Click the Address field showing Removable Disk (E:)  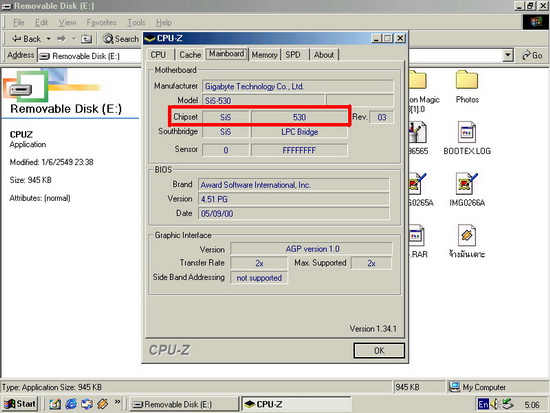coord(89,56)
